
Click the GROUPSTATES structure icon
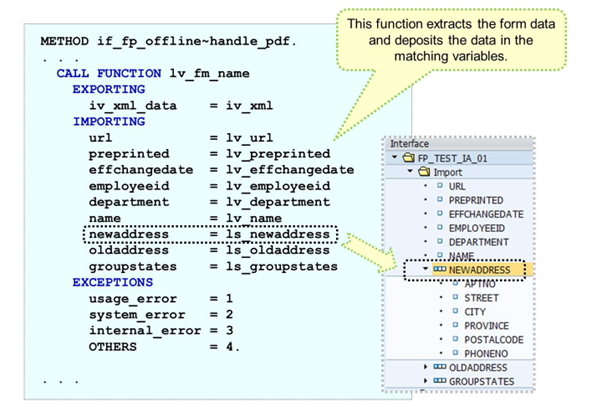441,381
